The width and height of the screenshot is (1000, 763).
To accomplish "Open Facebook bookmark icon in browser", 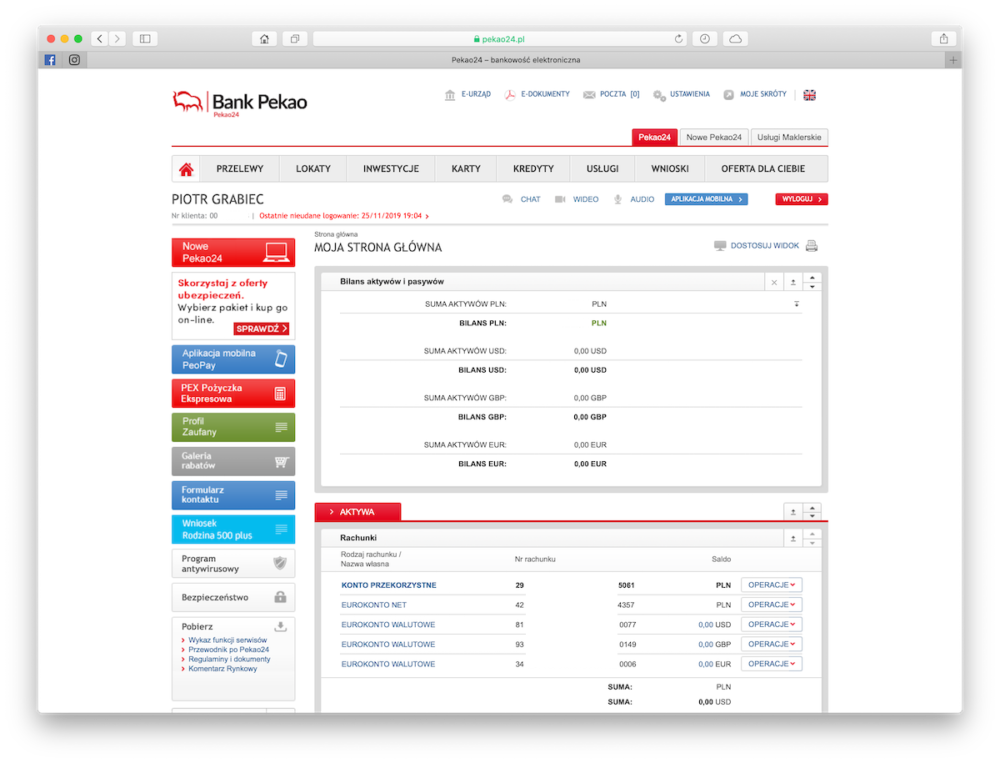I will click(50, 60).
